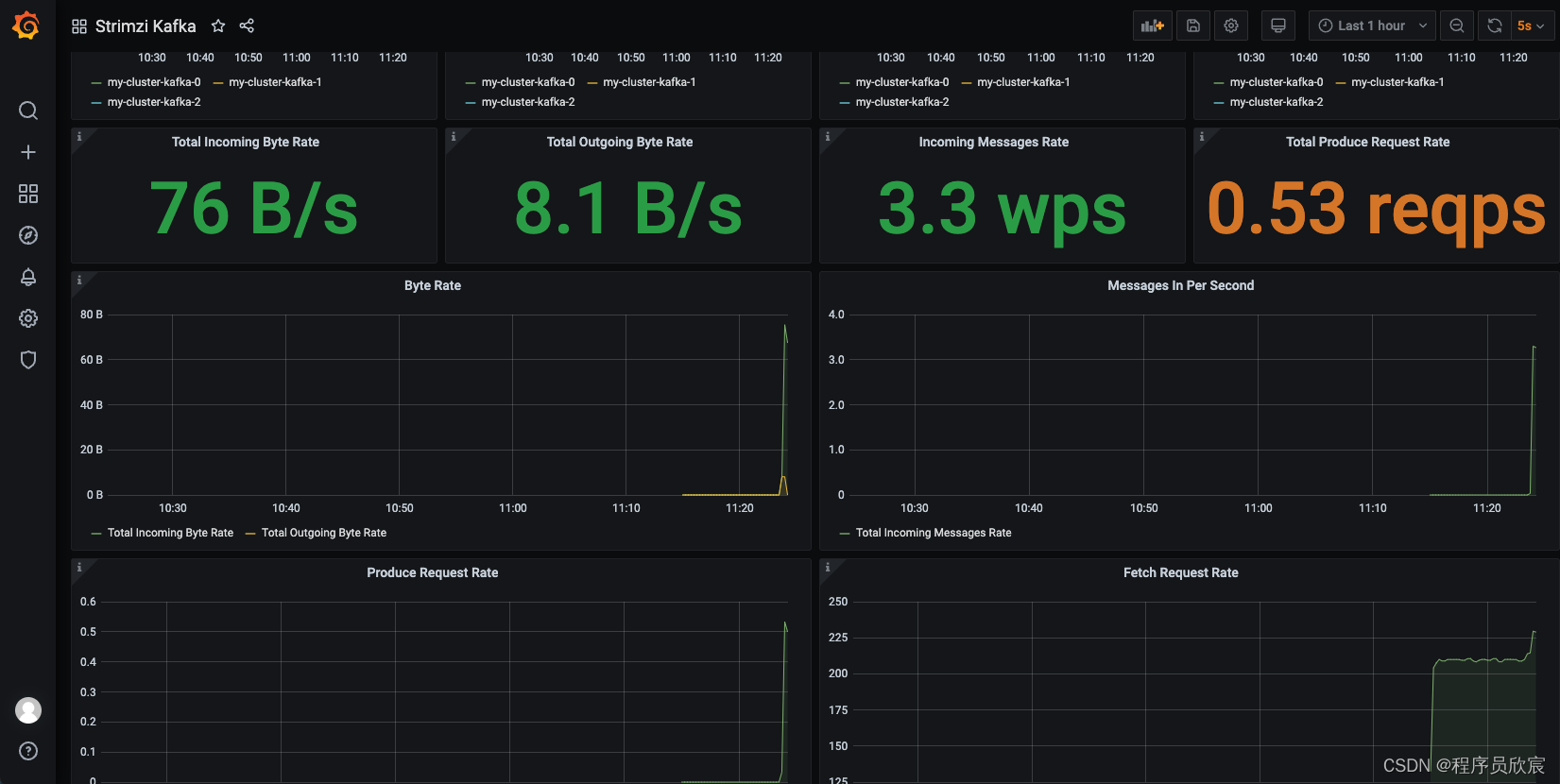The width and height of the screenshot is (1560, 784).
Task: Open Total Produce Request Rate panel title menu
Action: (x=1367, y=142)
